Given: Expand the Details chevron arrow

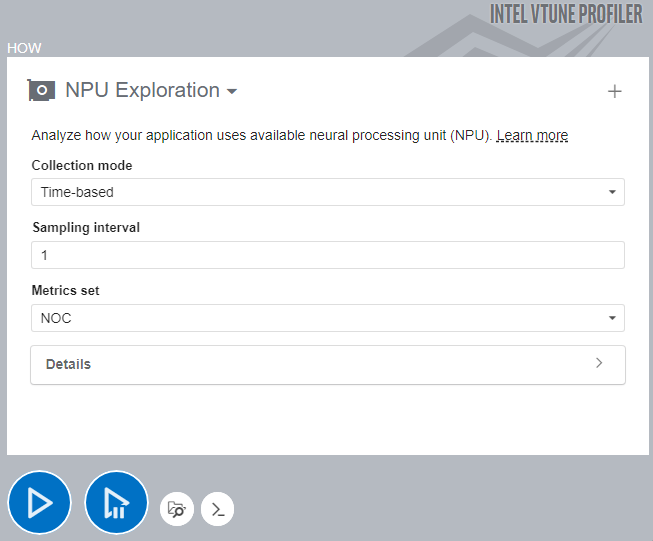Looking at the screenshot, I should (599, 364).
